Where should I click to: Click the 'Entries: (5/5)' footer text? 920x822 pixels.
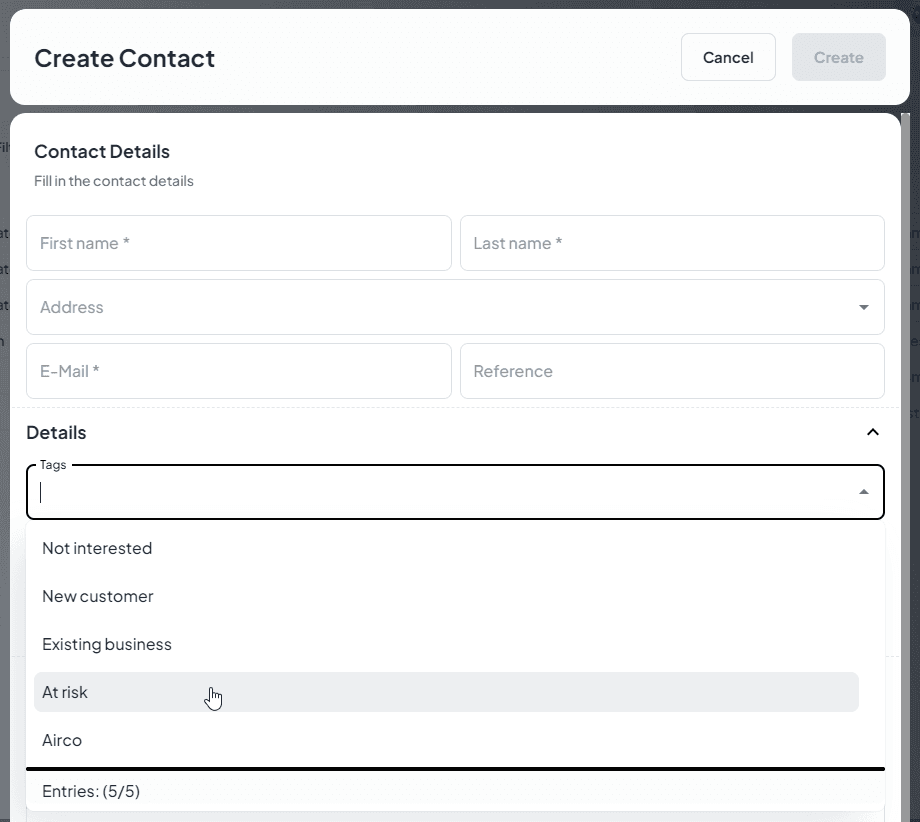point(91,791)
